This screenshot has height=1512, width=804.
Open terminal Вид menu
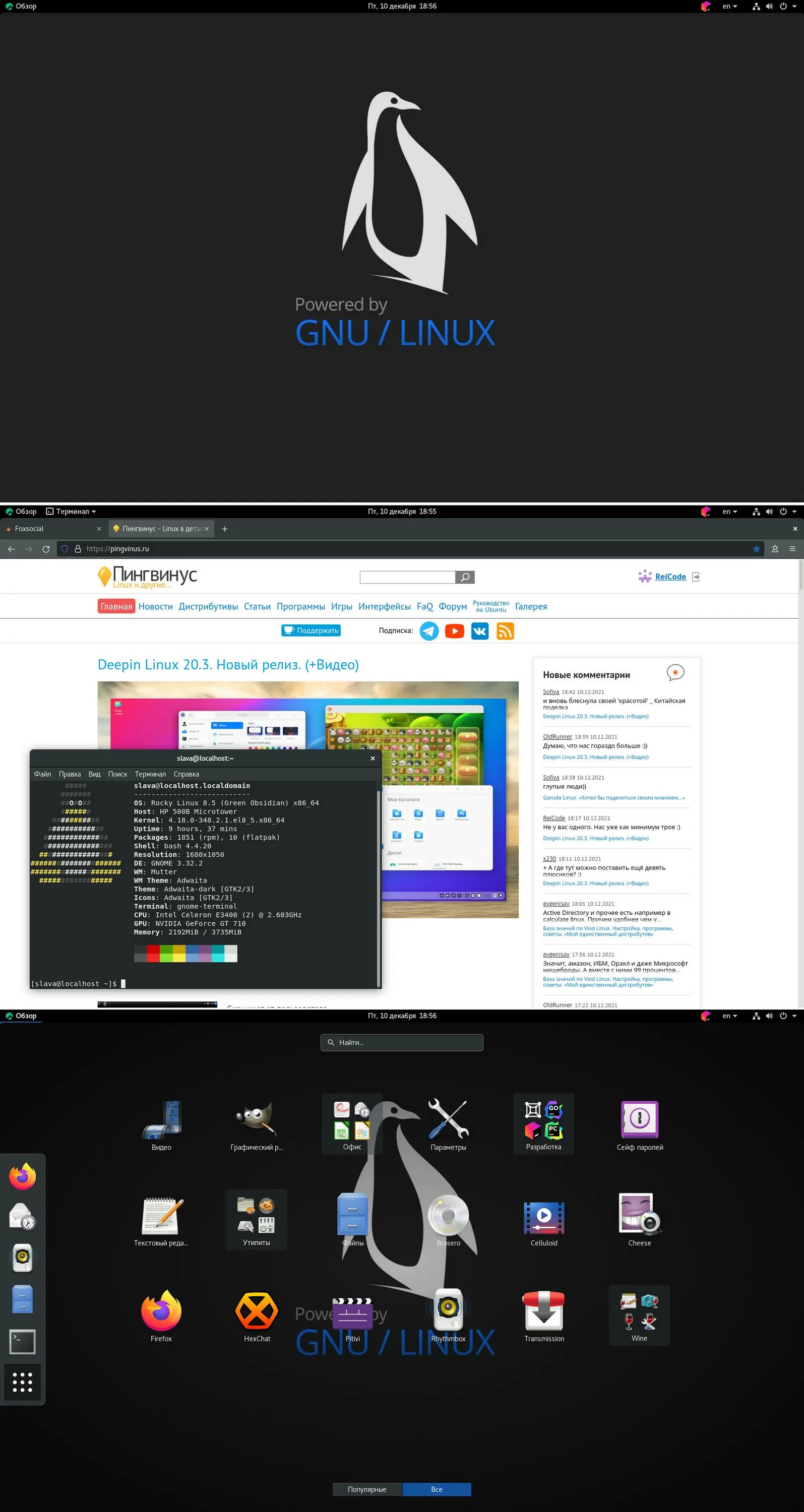coord(94,774)
